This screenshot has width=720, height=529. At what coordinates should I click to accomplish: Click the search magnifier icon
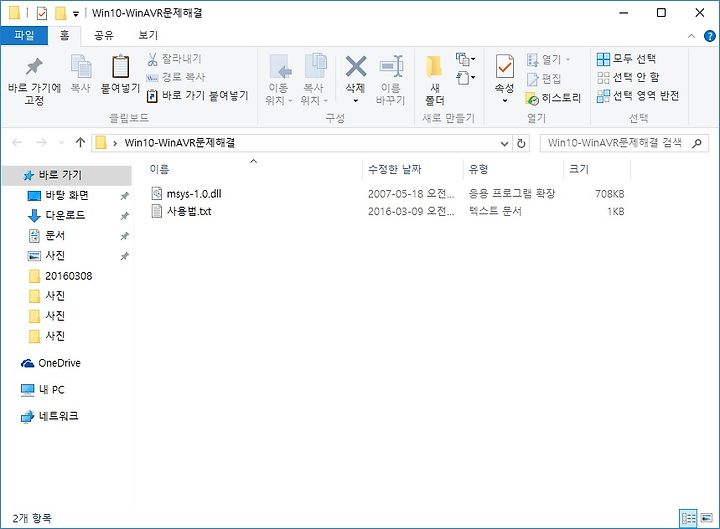697,143
